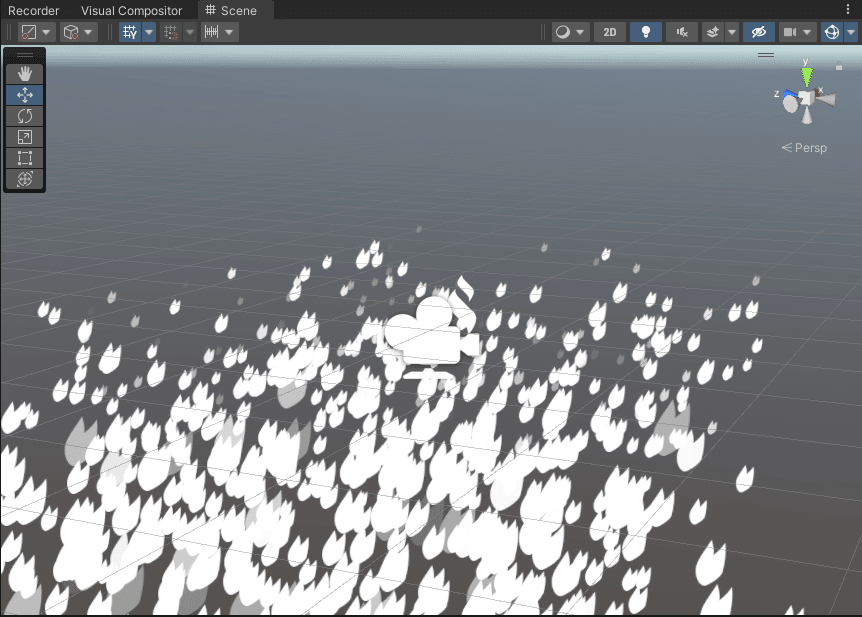This screenshot has width=862, height=617.
Task: Toggle scene effects skybox button
Action: tap(713, 32)
